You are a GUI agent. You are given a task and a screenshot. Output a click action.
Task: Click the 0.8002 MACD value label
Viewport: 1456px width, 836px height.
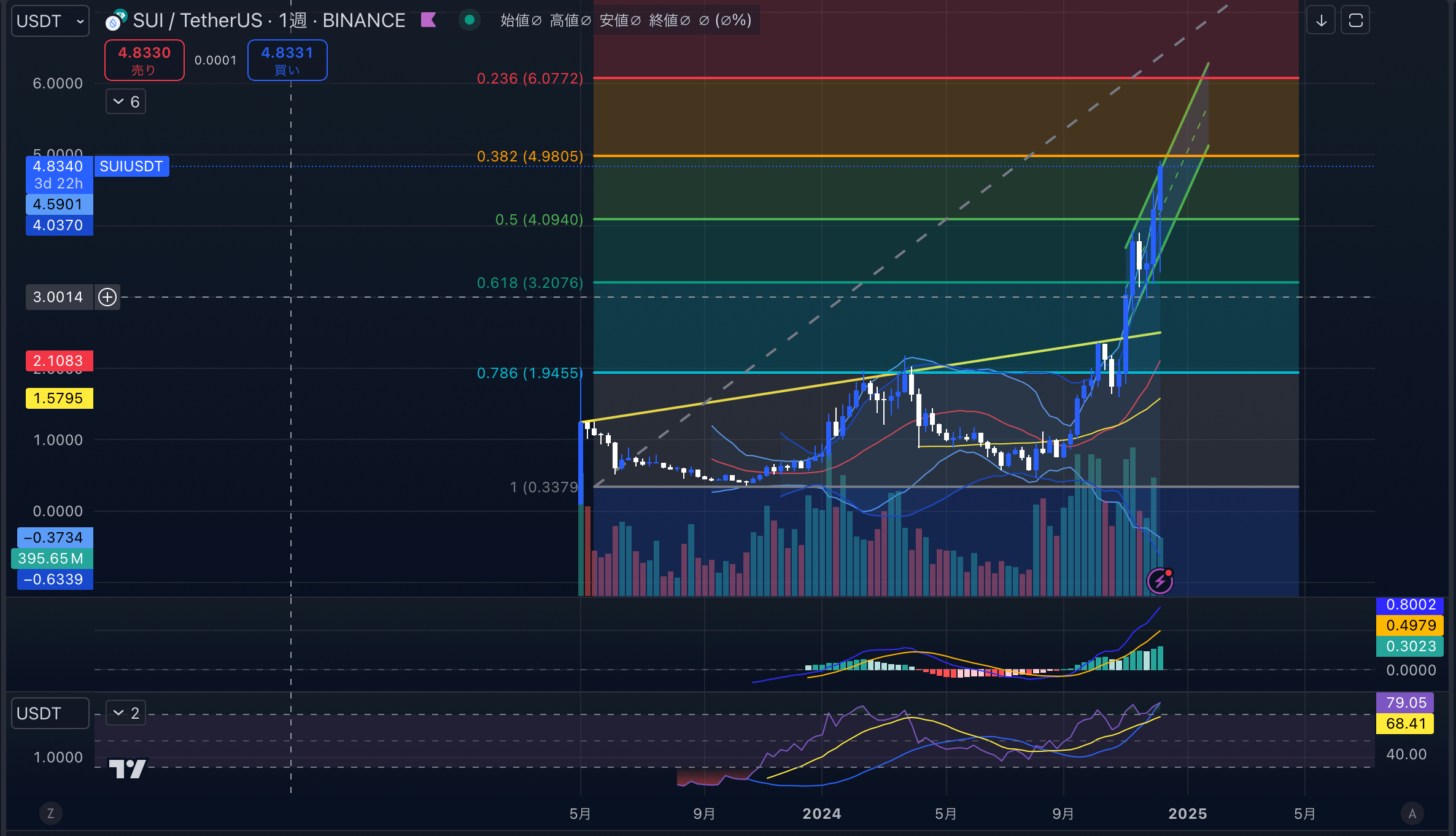[x=1410, y=605]
